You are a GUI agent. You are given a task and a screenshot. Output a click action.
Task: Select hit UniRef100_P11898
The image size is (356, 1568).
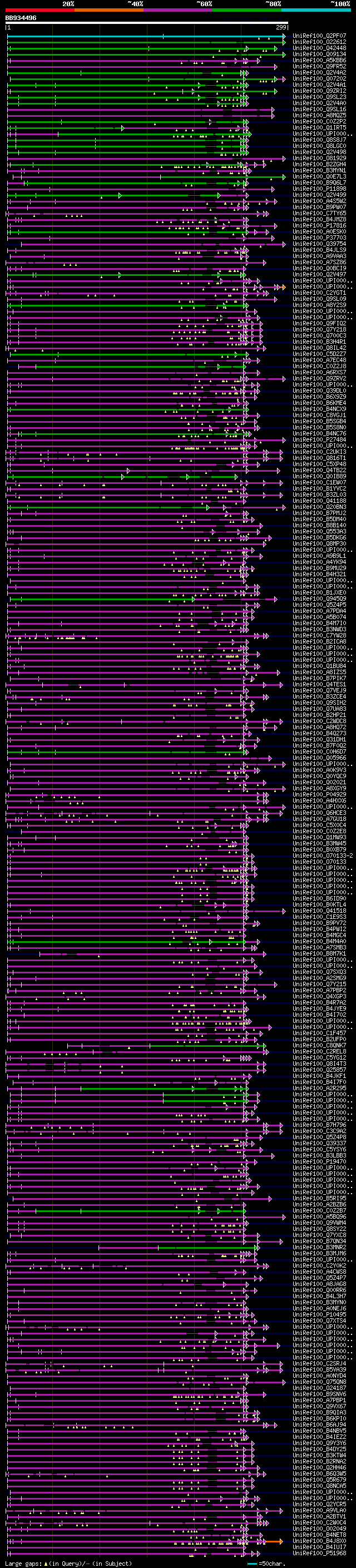click(319, 189)
